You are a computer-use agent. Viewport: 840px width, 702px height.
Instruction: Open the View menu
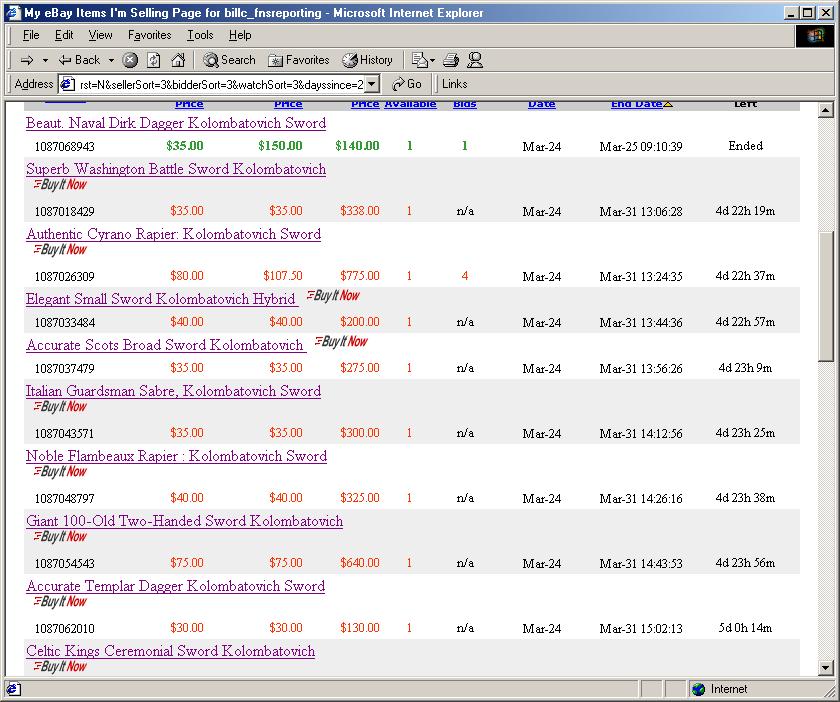coord(100,35)
